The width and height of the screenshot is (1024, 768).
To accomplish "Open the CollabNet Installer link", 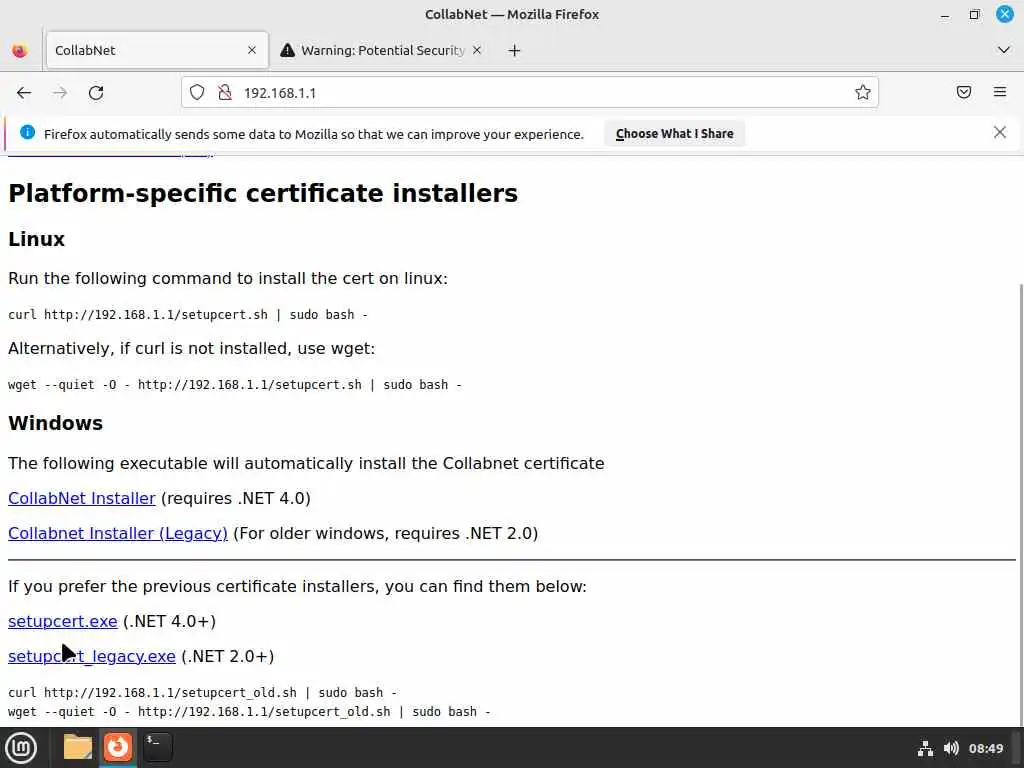I will point(82,498).
